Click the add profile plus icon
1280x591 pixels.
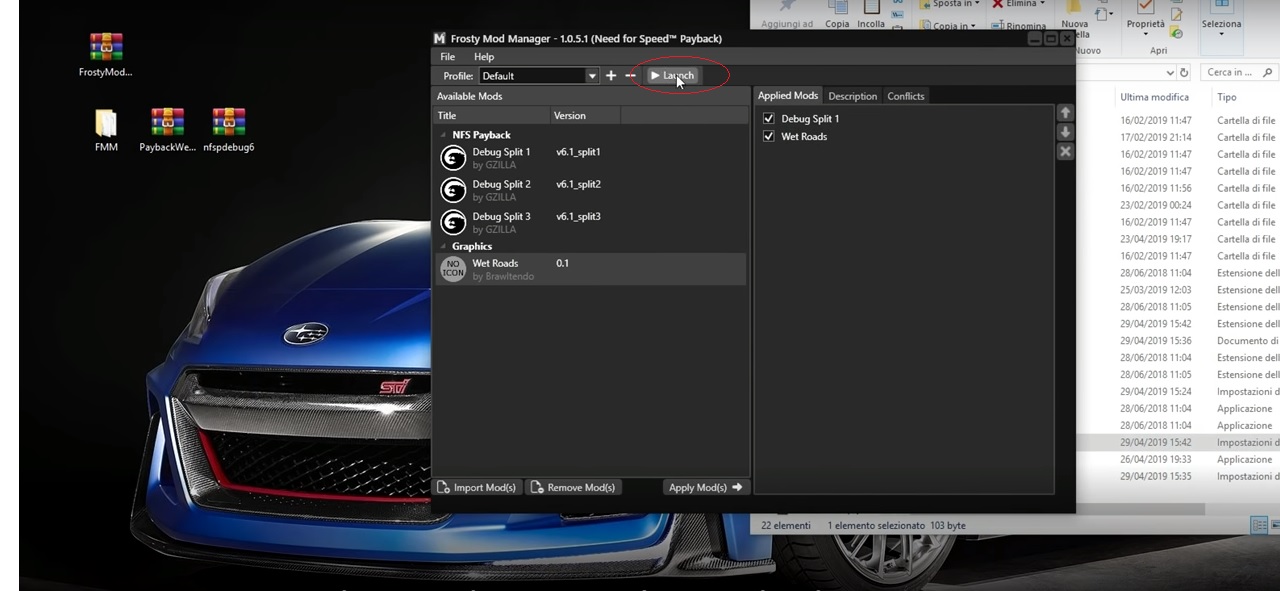611,76
